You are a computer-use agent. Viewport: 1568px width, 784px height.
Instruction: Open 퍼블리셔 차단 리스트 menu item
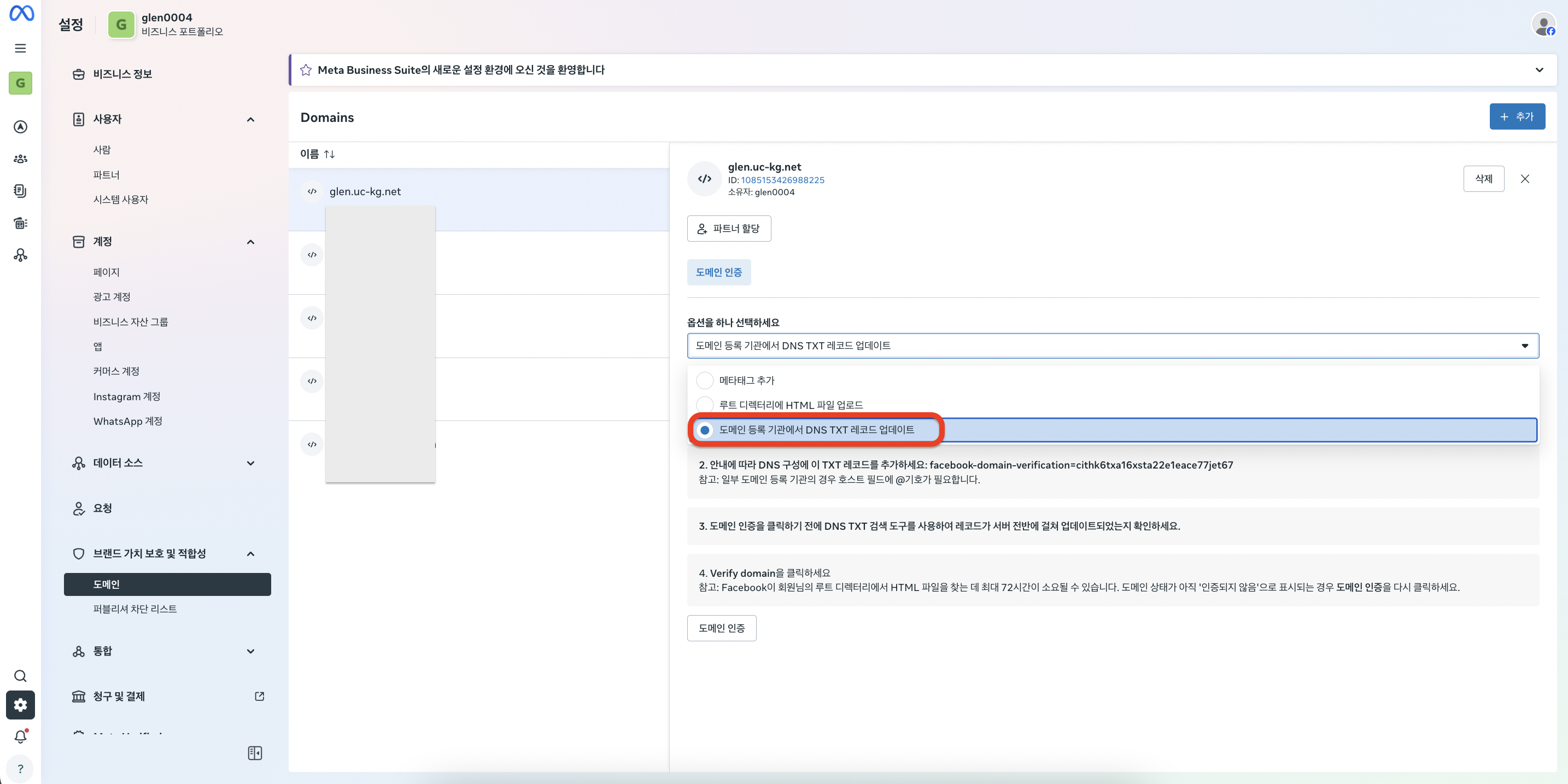tap(134, 609)
